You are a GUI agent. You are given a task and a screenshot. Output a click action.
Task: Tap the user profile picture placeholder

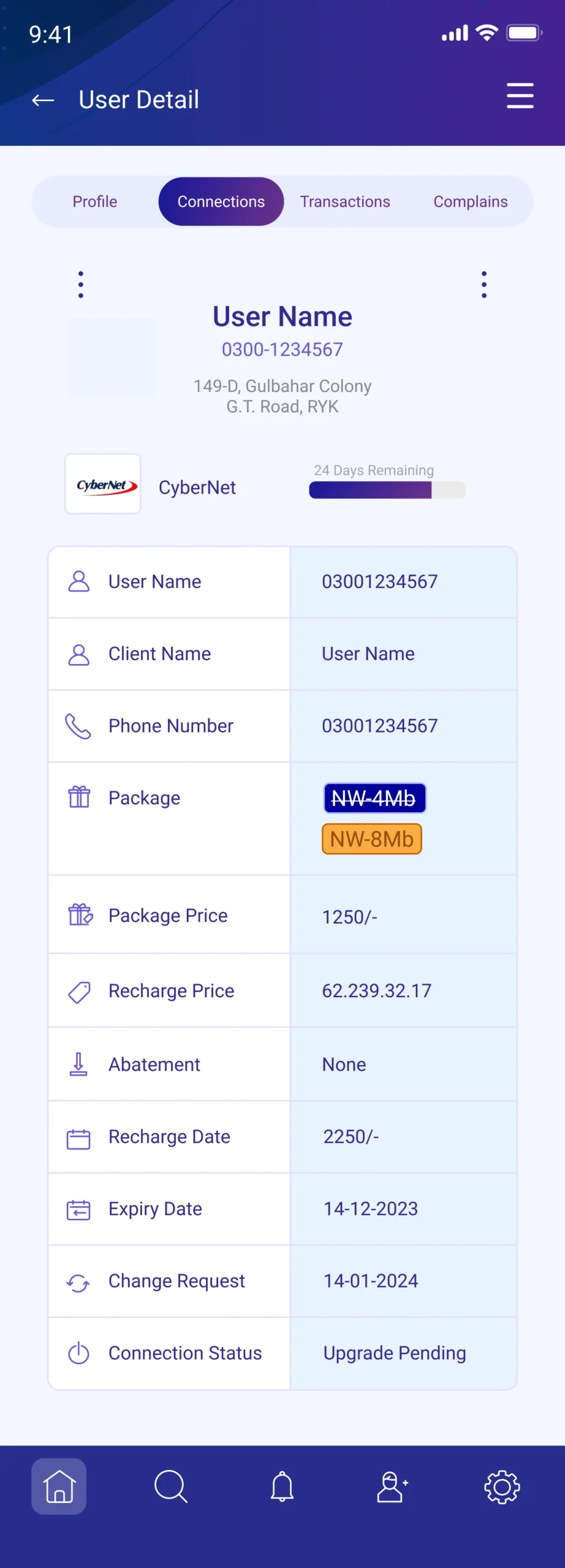(x=112, y=358)
